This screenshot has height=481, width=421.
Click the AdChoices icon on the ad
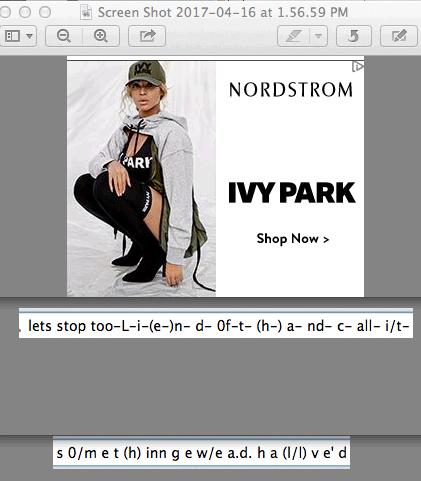coord(357,67)
